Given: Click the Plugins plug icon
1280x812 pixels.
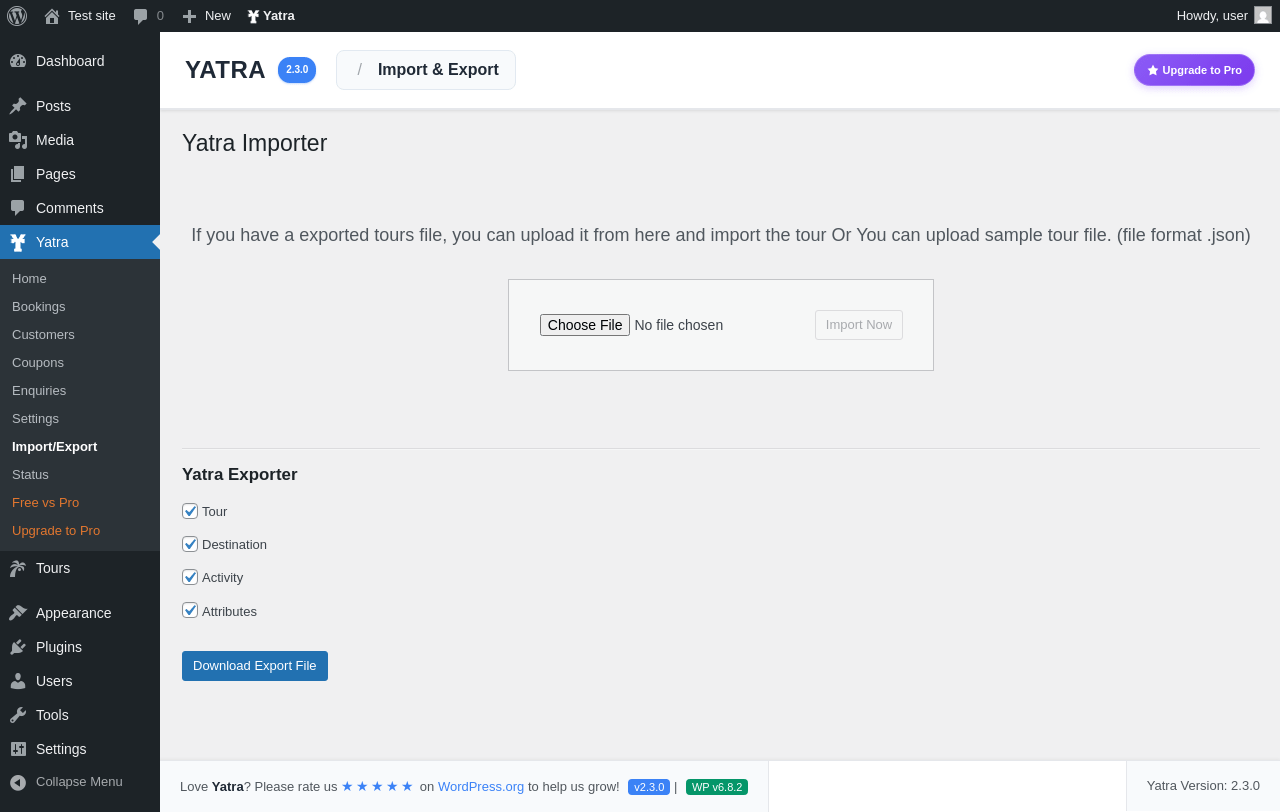Looking at the screenshot, I should [x=18, y=647].
